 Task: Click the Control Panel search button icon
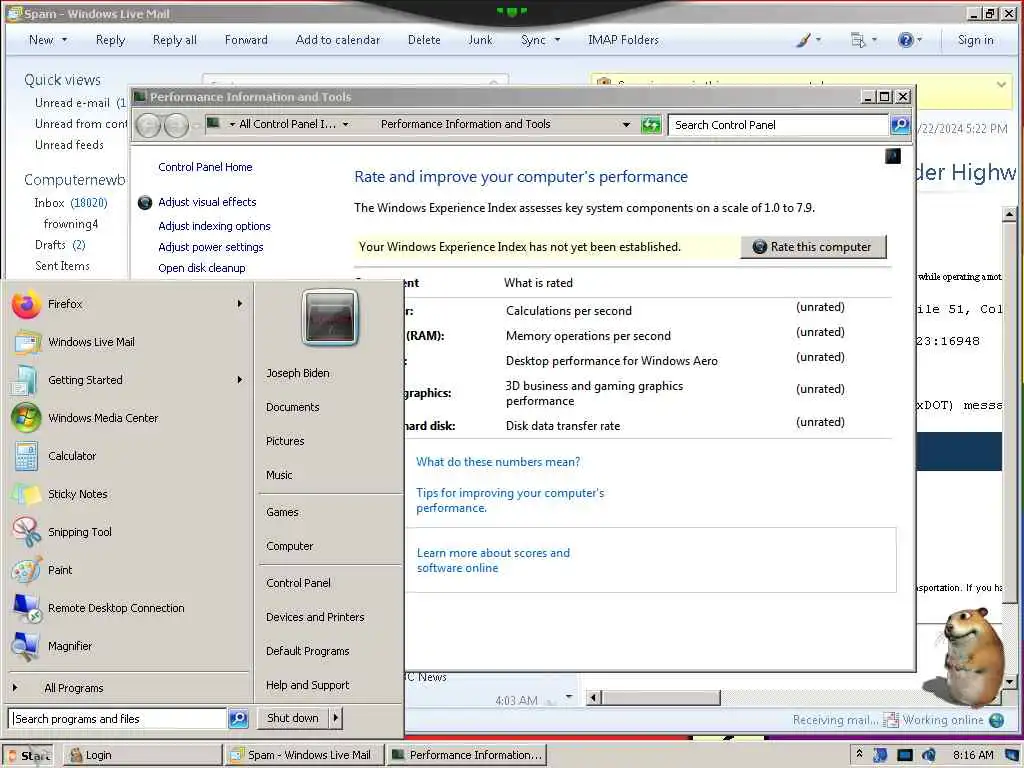coord(900,125)
